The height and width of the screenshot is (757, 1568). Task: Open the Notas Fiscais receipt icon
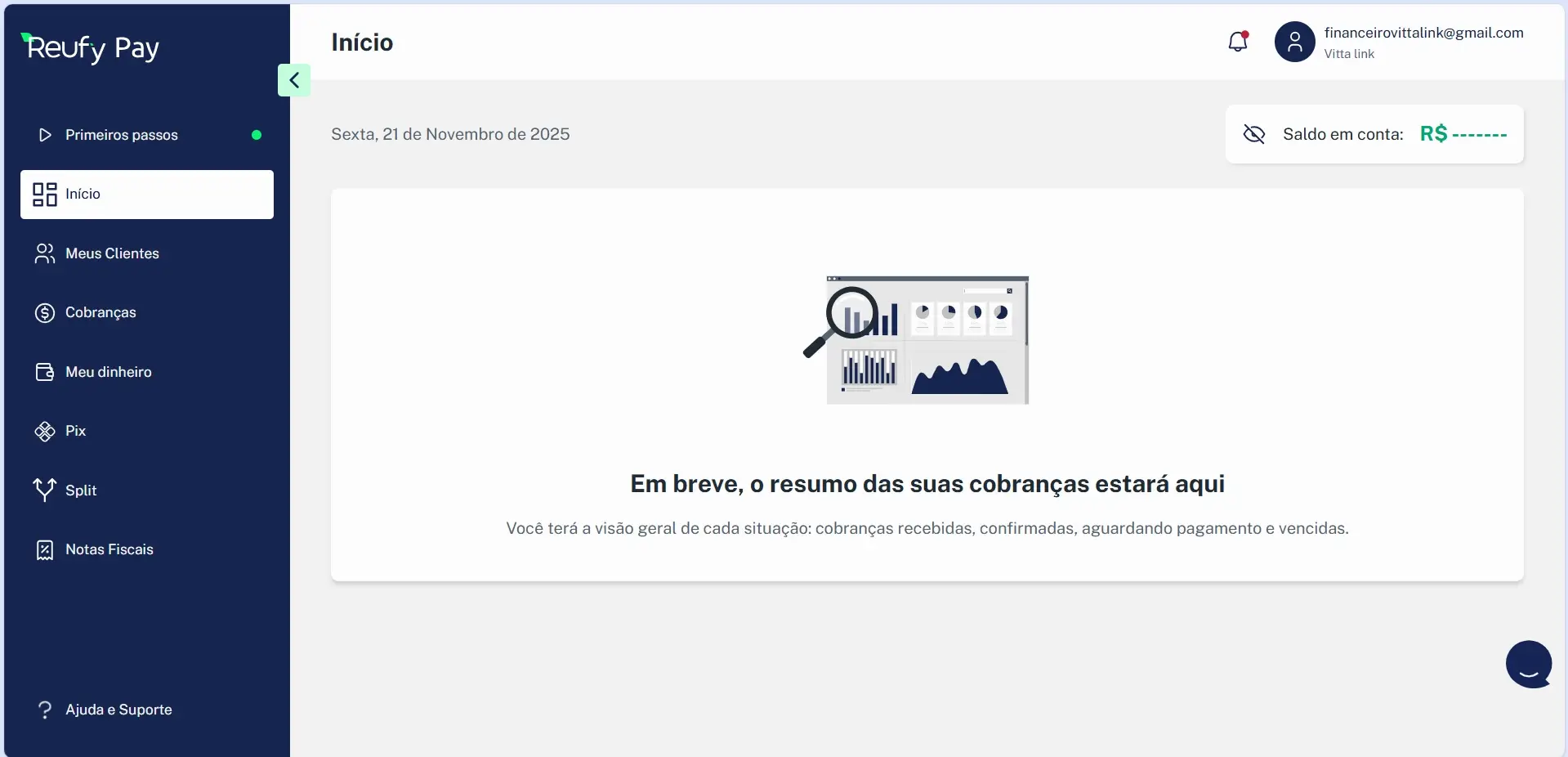(44, 550)
